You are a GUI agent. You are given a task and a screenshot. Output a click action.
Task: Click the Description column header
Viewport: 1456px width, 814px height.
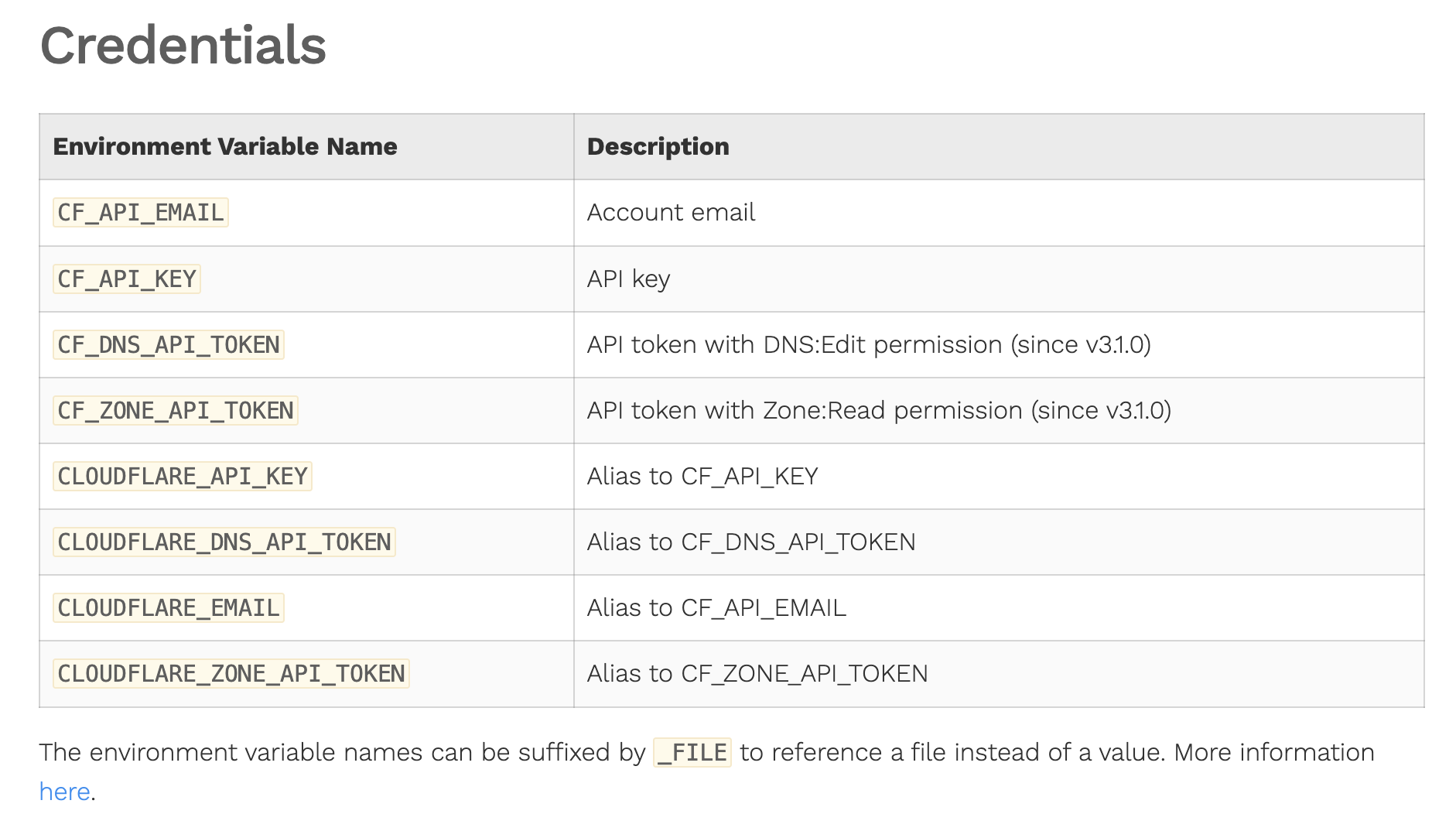tap(658, 146)
